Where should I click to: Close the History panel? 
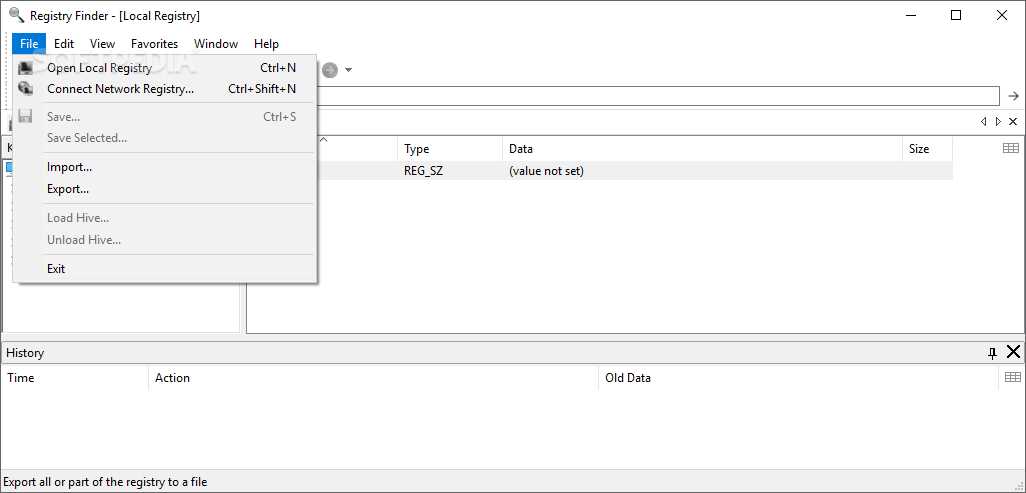(1013, 352)
